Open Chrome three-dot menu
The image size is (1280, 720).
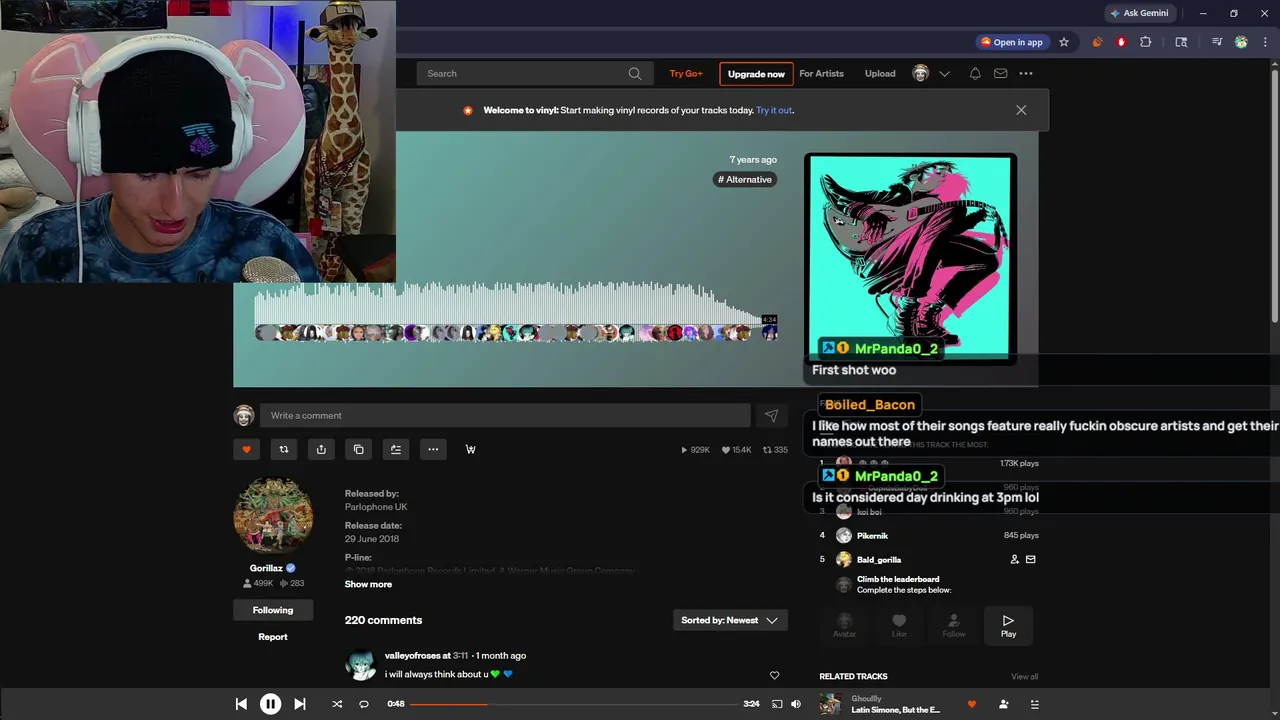1265,42
